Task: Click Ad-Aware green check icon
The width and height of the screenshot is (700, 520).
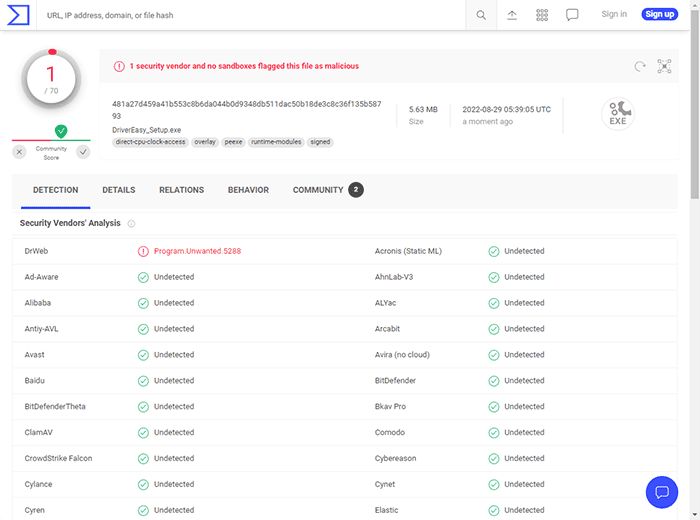Action: pyautogui.click(x=143, y=277)
